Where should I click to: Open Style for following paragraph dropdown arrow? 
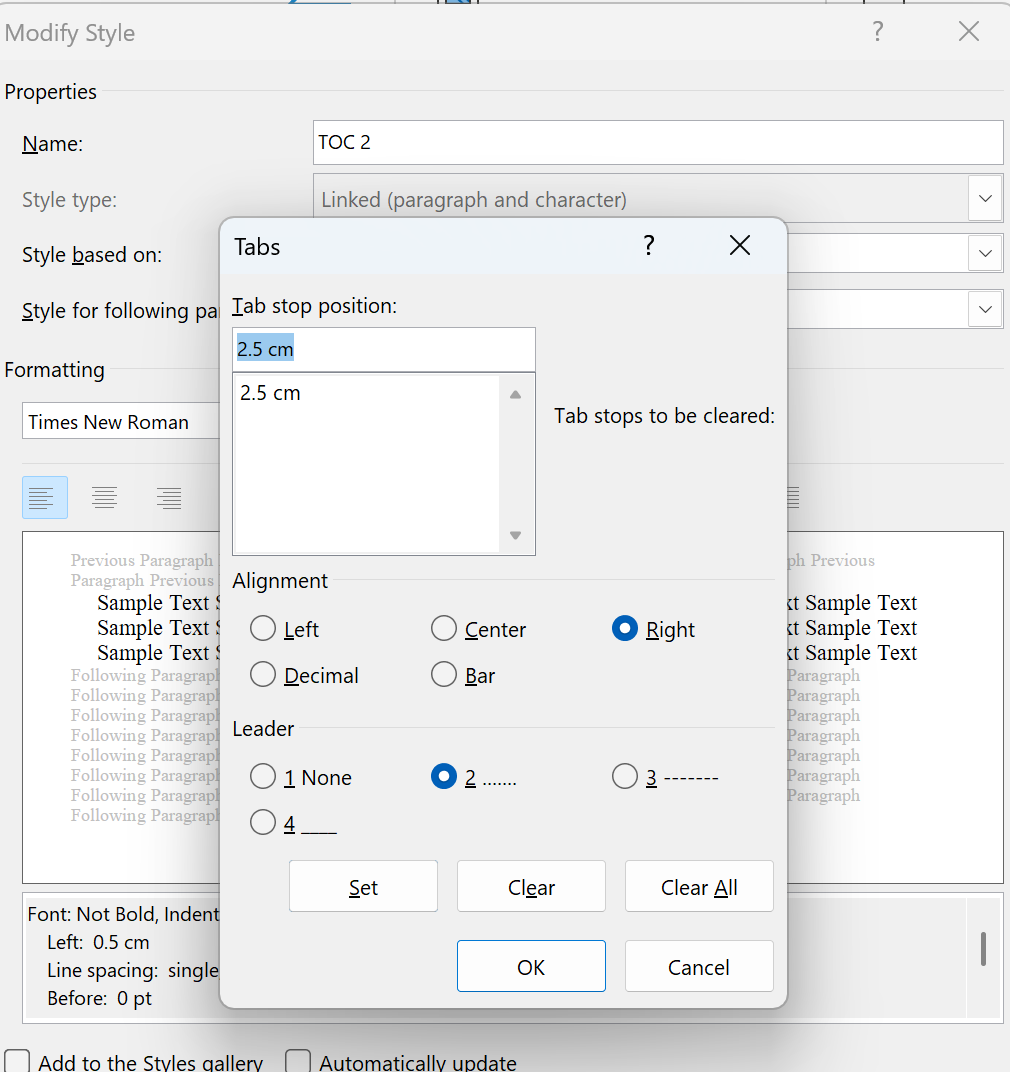pos(985,309)
